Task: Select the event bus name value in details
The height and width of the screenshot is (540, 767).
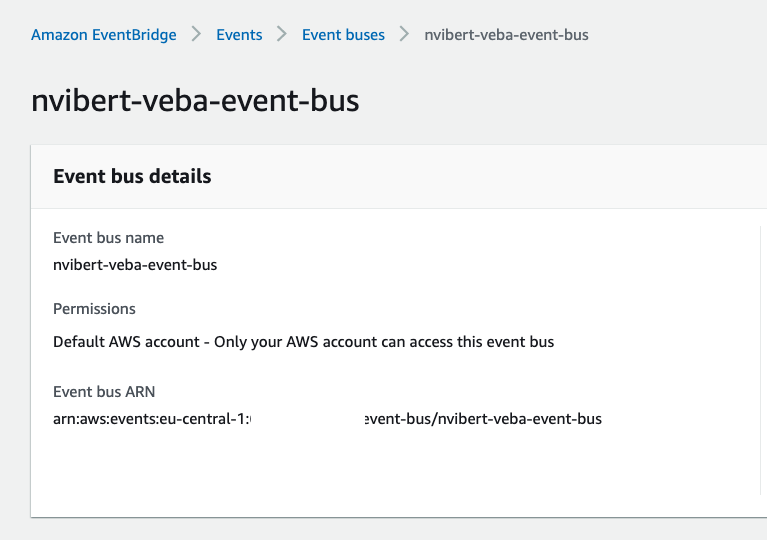Action: point(135,265)
